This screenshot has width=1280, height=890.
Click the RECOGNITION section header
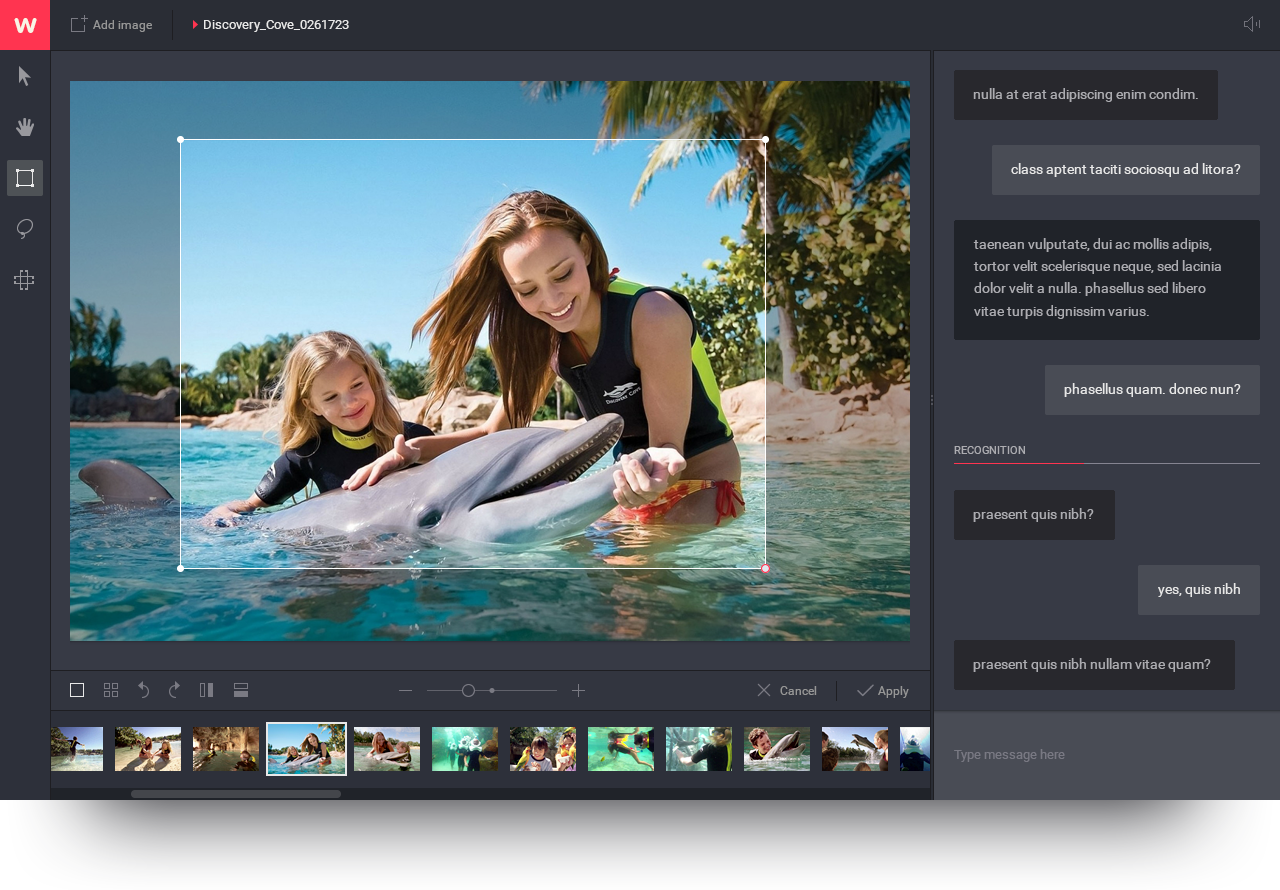990,451
